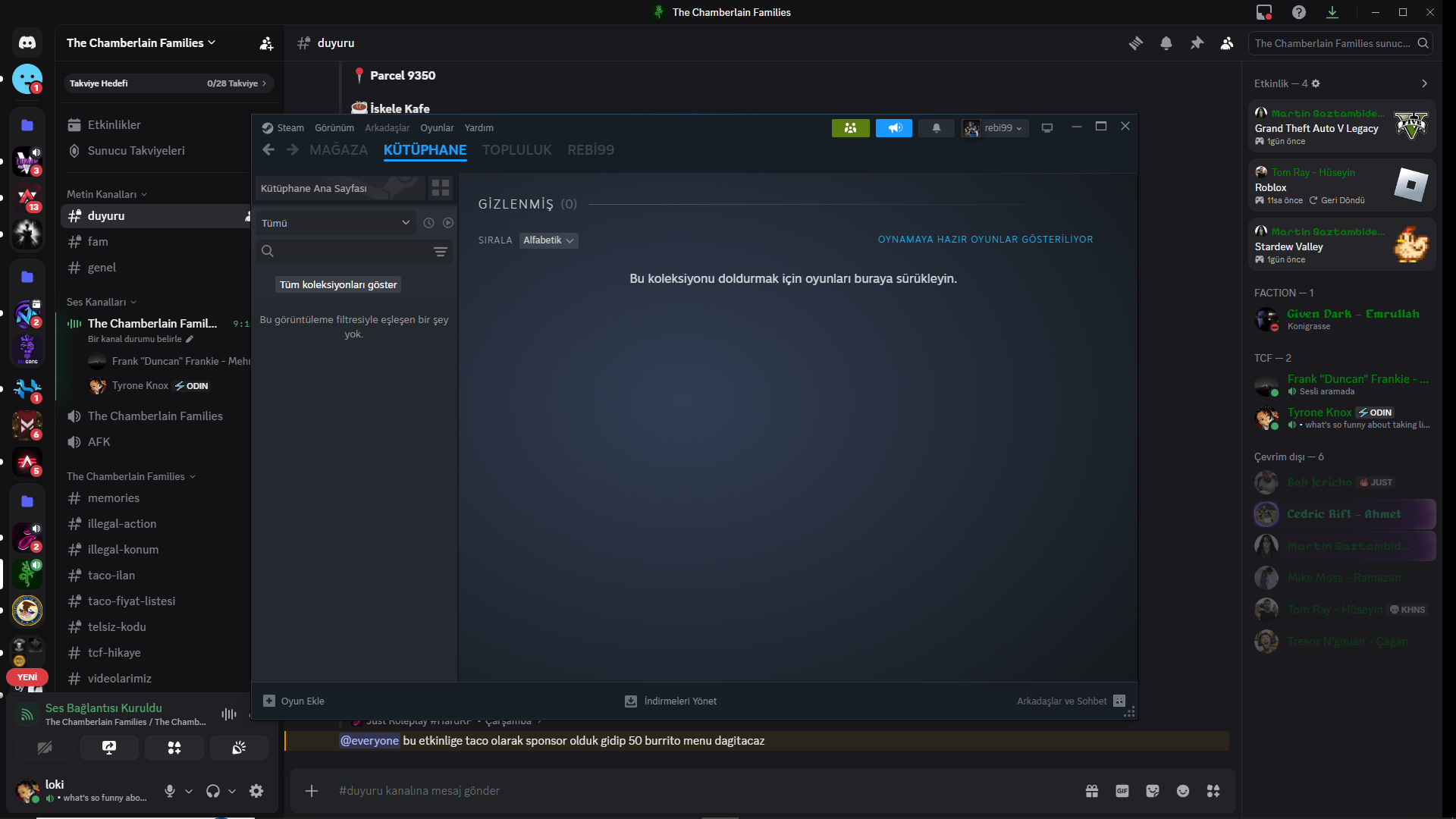The width and height of the screenshot is (1456, 819).
Task: Toggle the member list in Discord
Action: coord(1227,43)
